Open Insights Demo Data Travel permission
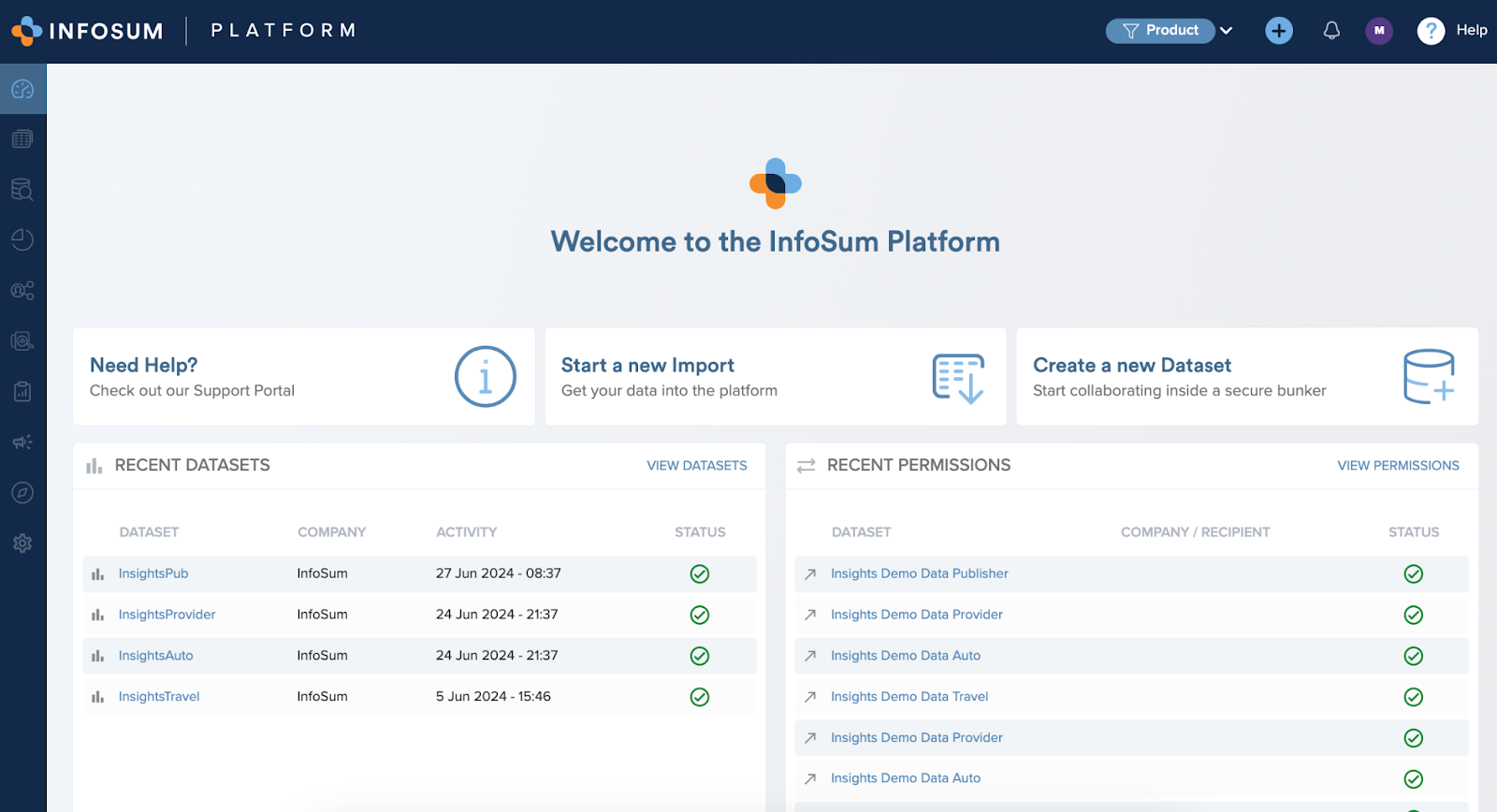 [909, 697]
